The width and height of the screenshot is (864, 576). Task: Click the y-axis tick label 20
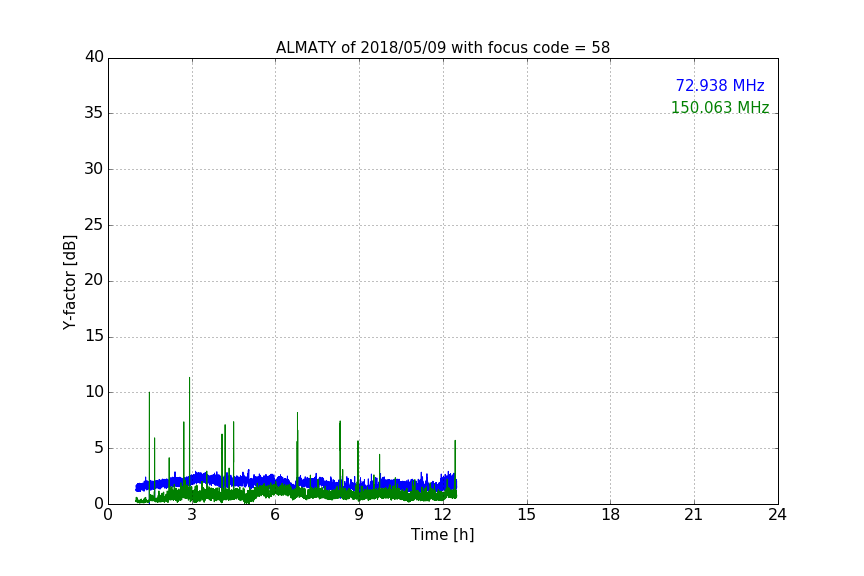pos(94,281)
